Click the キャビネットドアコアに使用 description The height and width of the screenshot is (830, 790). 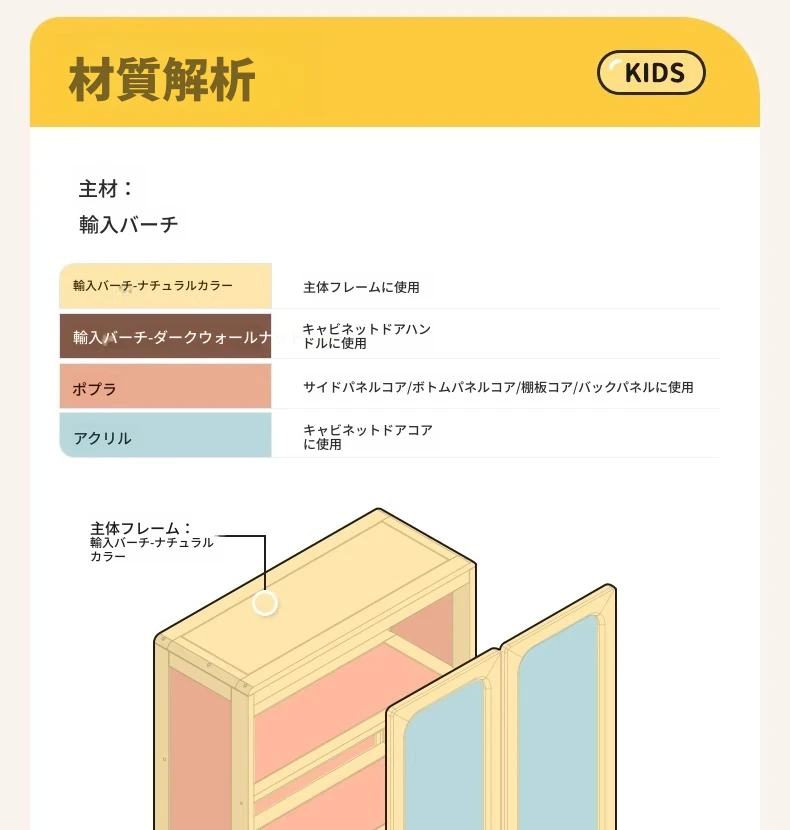click(368, 437)
